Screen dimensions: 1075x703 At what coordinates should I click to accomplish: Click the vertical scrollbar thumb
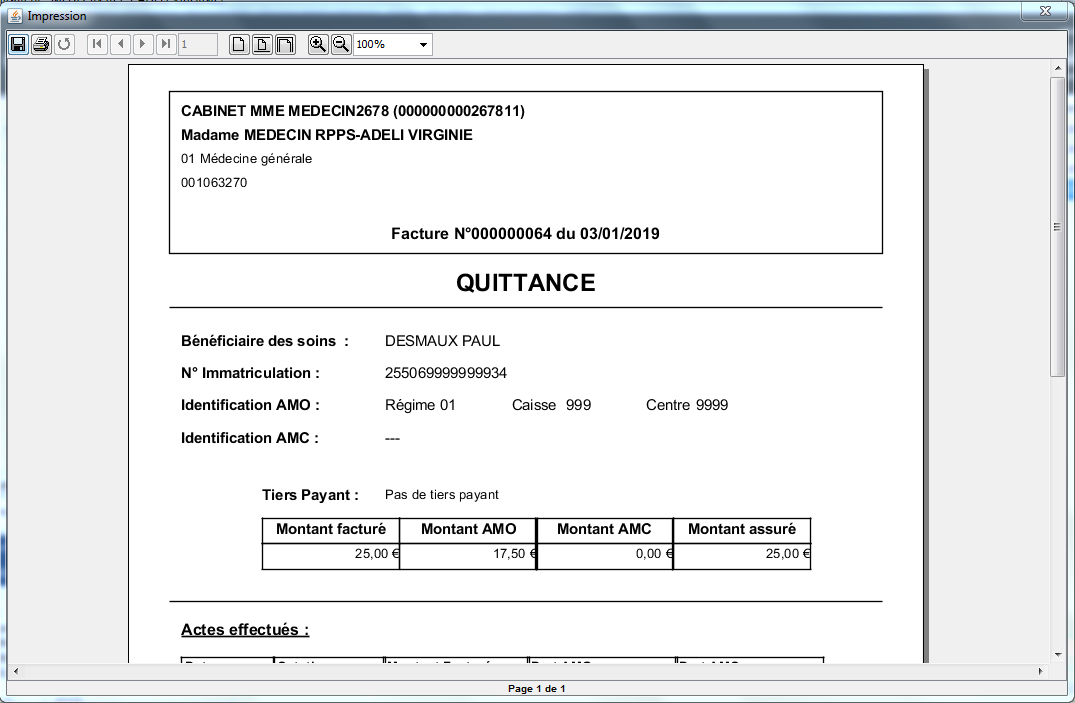click(x=1057, y=226)
